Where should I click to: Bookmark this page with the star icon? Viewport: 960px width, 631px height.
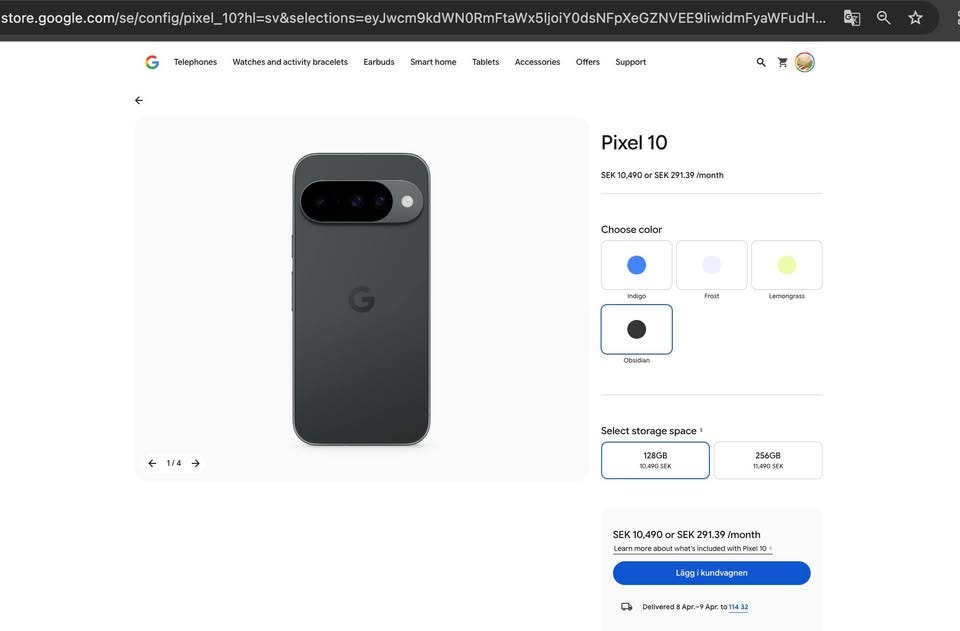[915, 18]
